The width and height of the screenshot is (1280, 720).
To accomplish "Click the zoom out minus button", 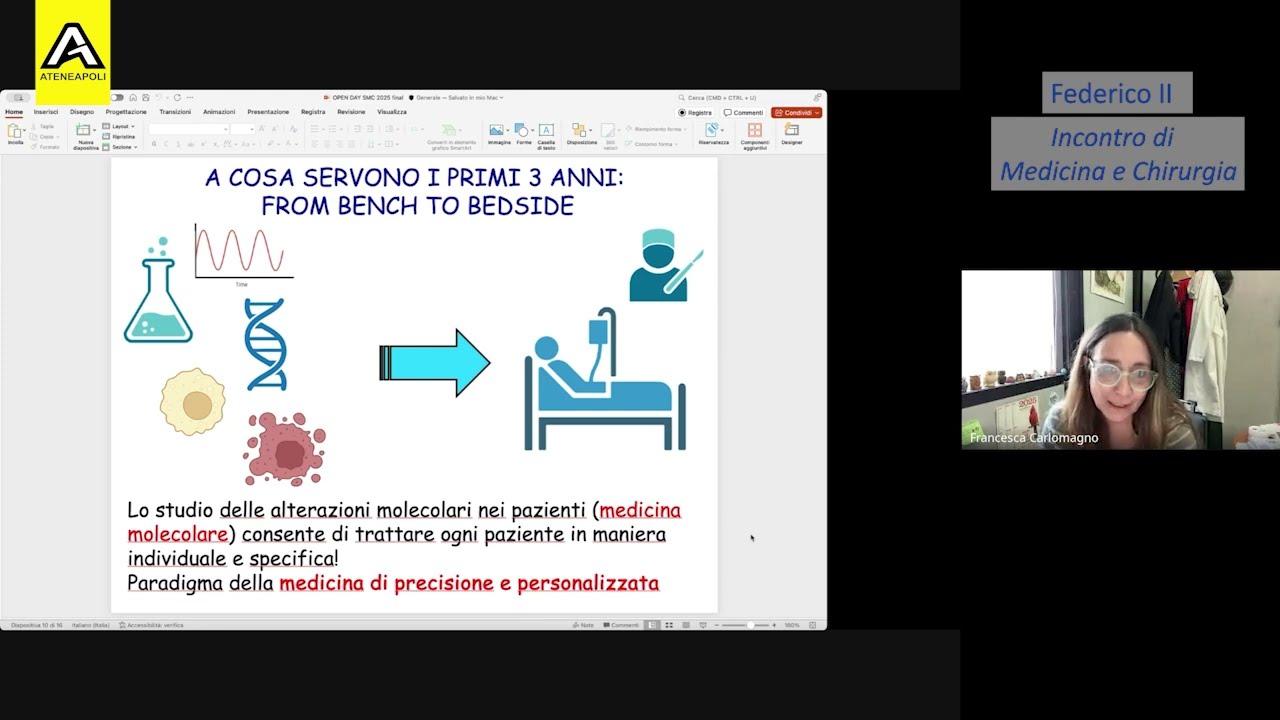I will coord(717,625).
